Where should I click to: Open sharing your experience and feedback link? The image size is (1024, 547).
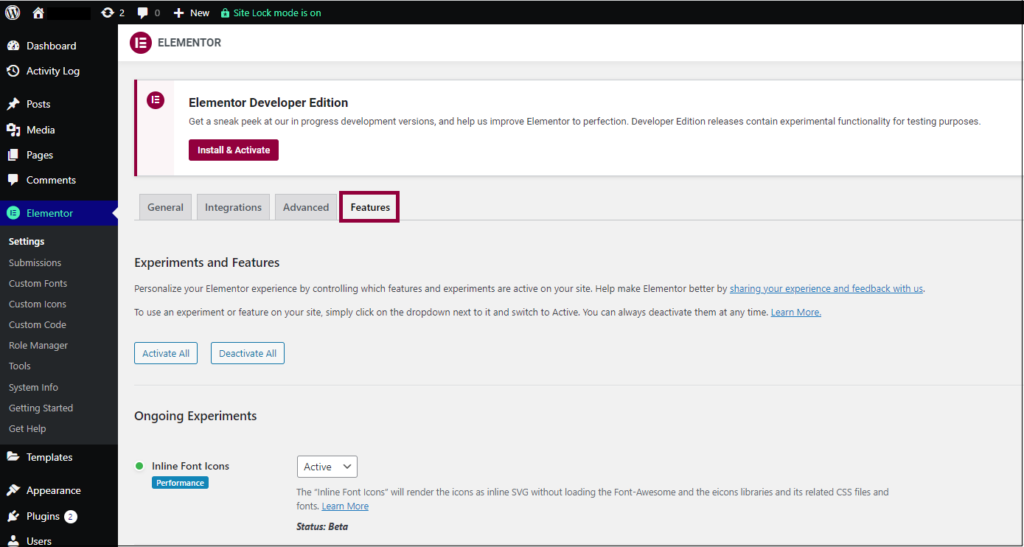[x=826, y=289]
